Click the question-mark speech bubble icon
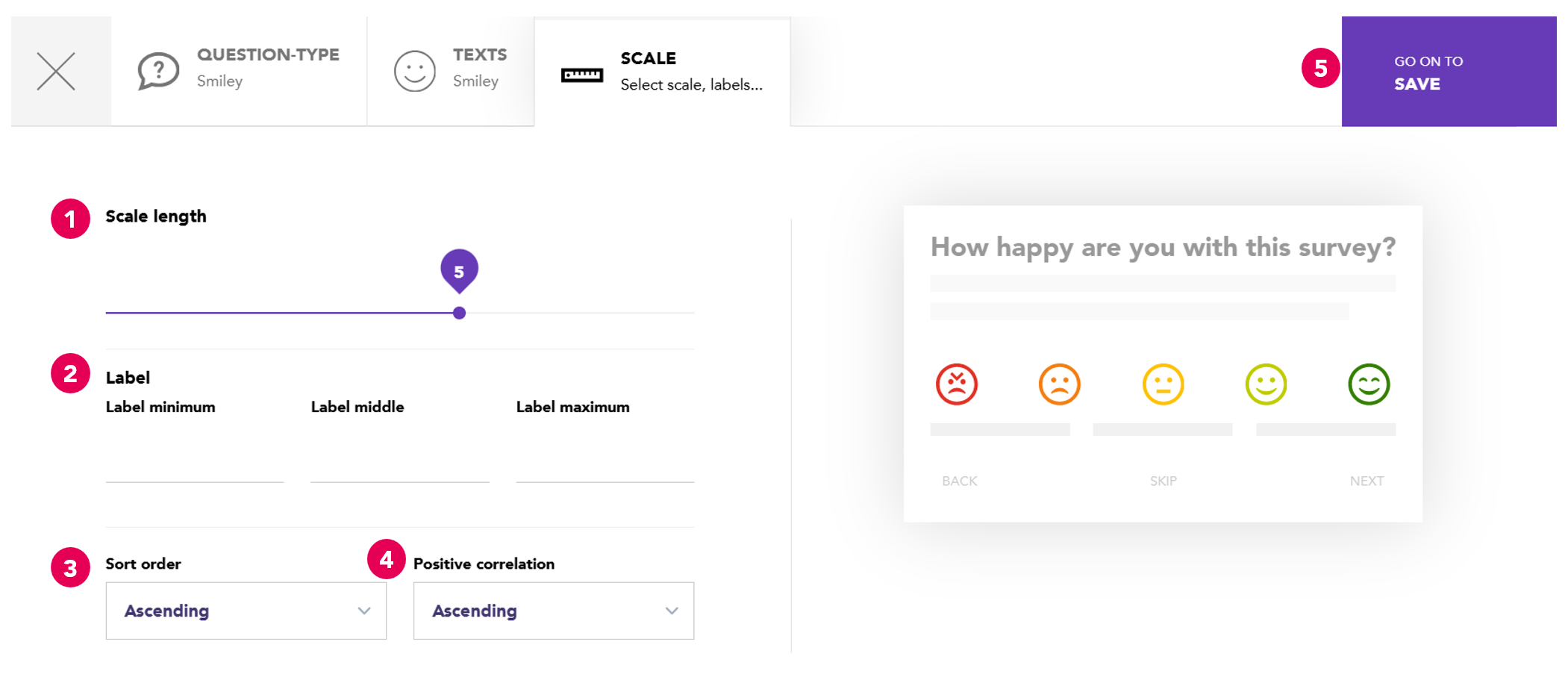1568x674 pixels. pos(158,72)
